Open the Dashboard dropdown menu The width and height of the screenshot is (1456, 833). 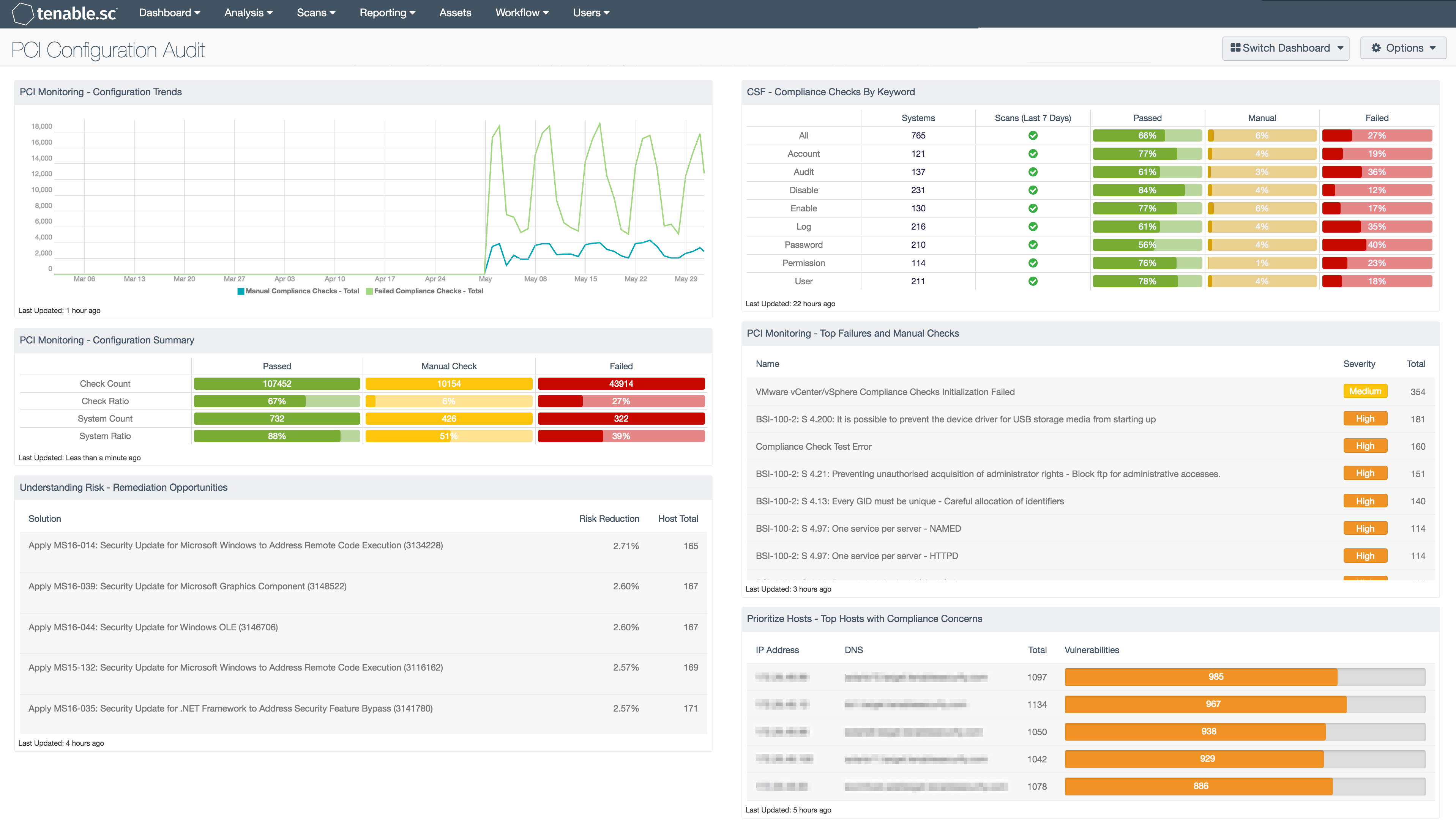(169, 13)
